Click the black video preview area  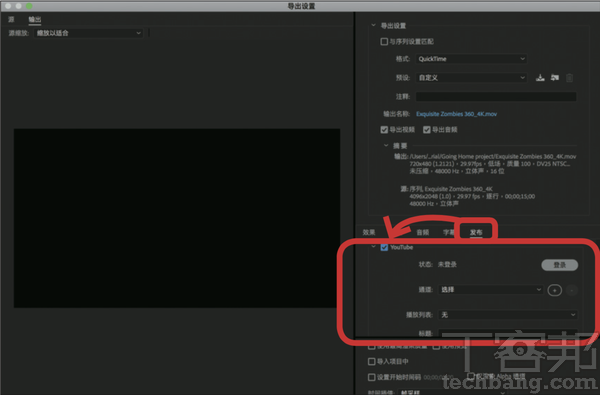(x=177, y=218)
